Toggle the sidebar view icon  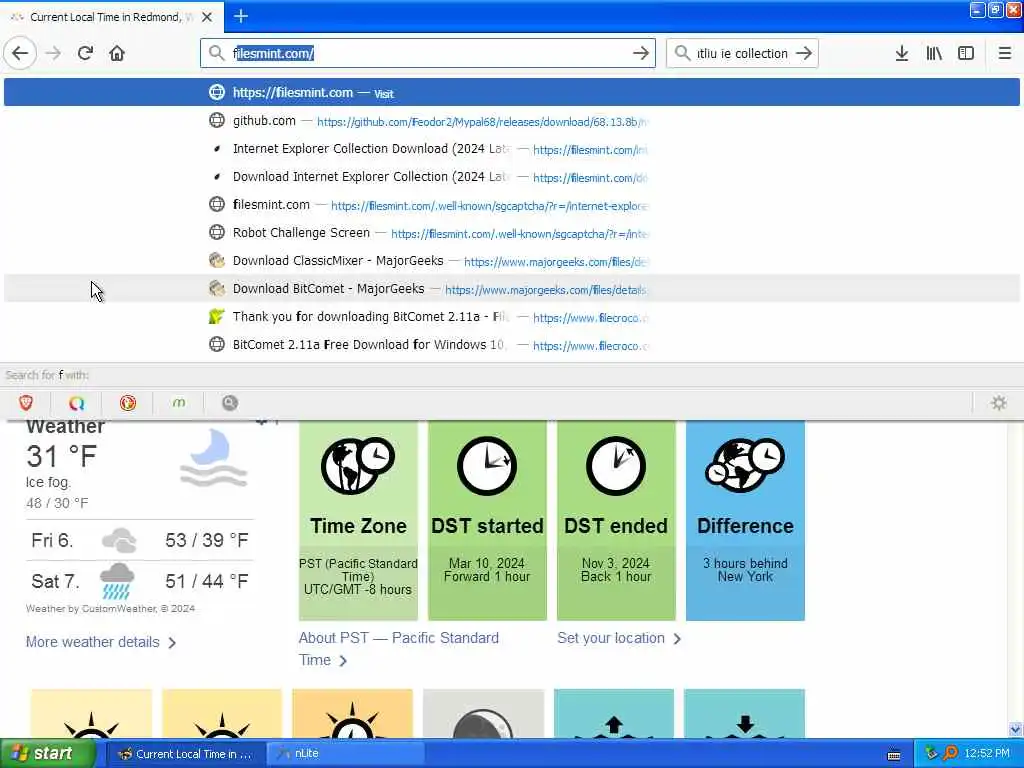pyautogui.click(x=966, y=53)
